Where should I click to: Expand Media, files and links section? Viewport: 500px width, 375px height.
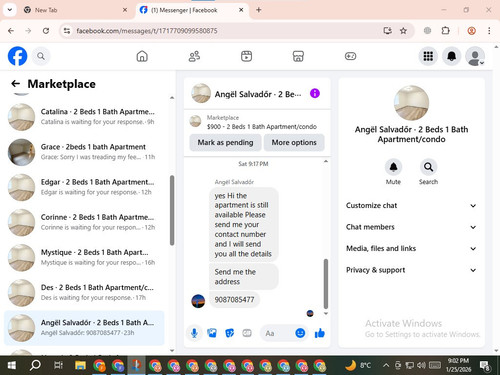coord(411,248)
